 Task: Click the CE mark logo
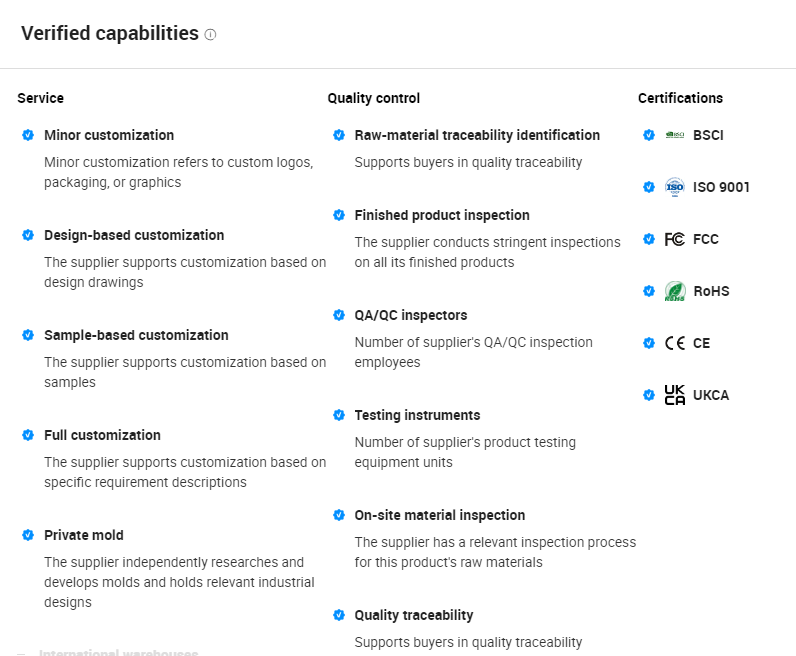tap(675, 343)
